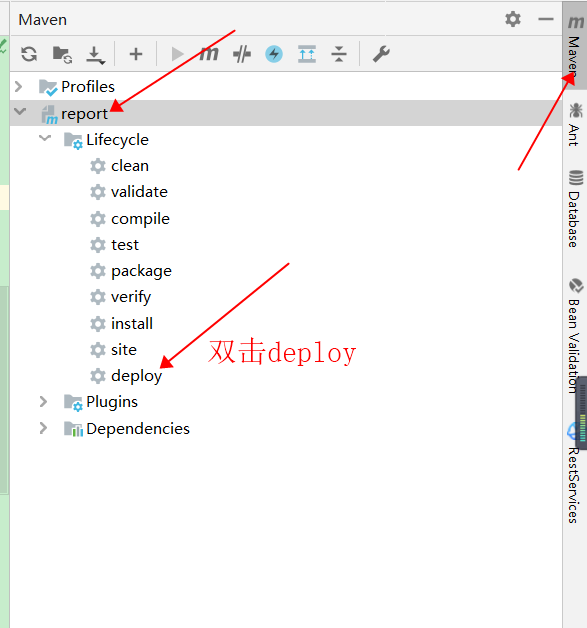This screenshot has height=628, width=587.
Task: Expand the Plugins node
Action: (x=43, y=402)
